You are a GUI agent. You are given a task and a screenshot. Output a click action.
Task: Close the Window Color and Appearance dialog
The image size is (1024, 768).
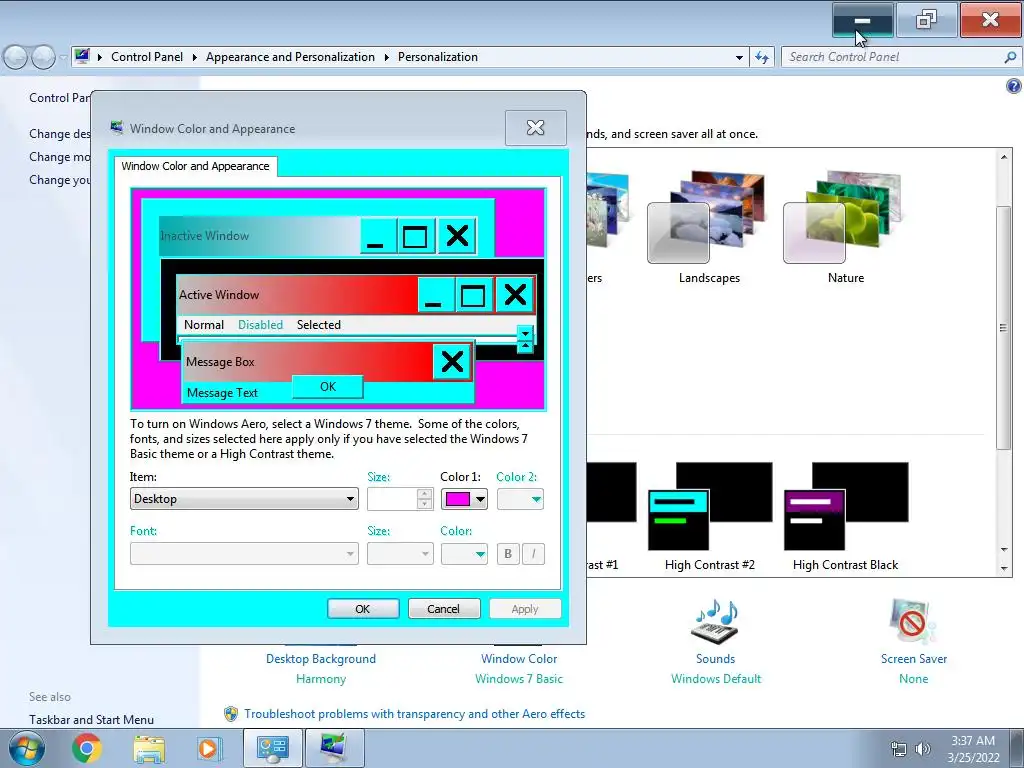(x=536, y=128)
